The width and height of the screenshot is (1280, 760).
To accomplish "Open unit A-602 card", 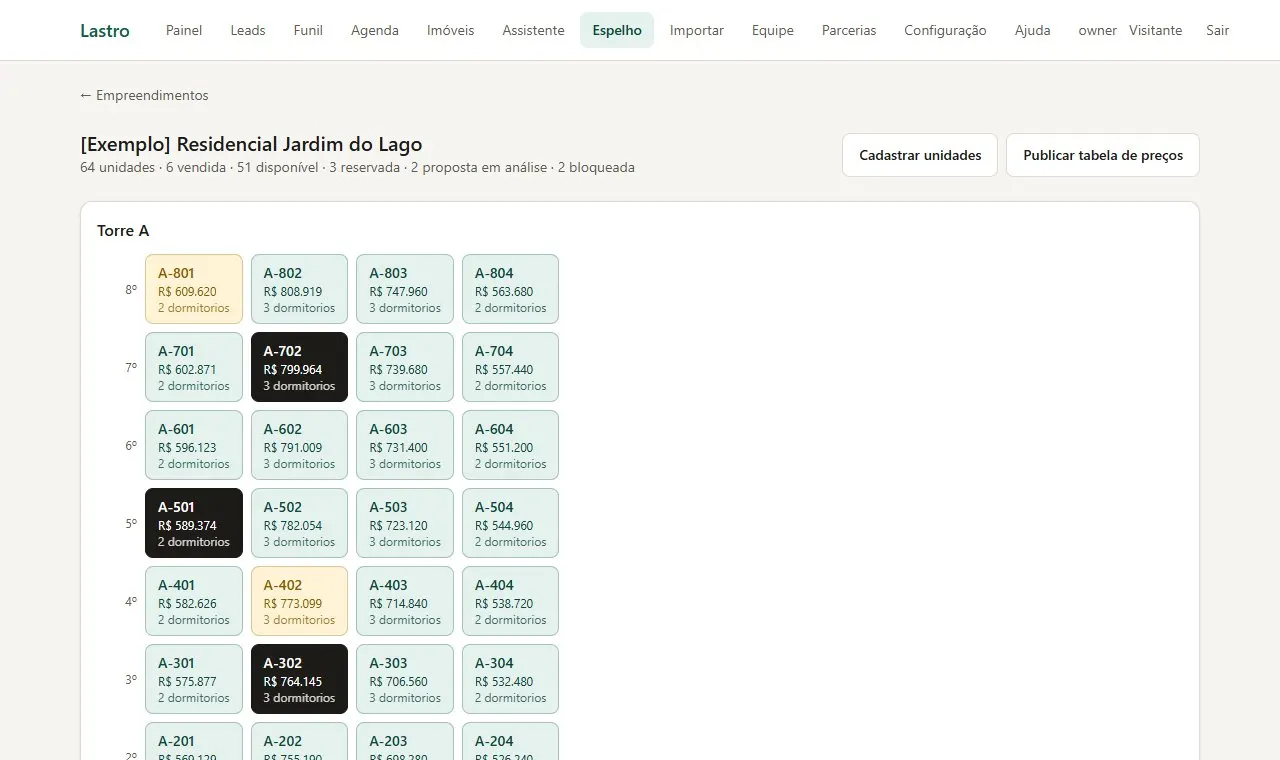I will click(299, 445).
